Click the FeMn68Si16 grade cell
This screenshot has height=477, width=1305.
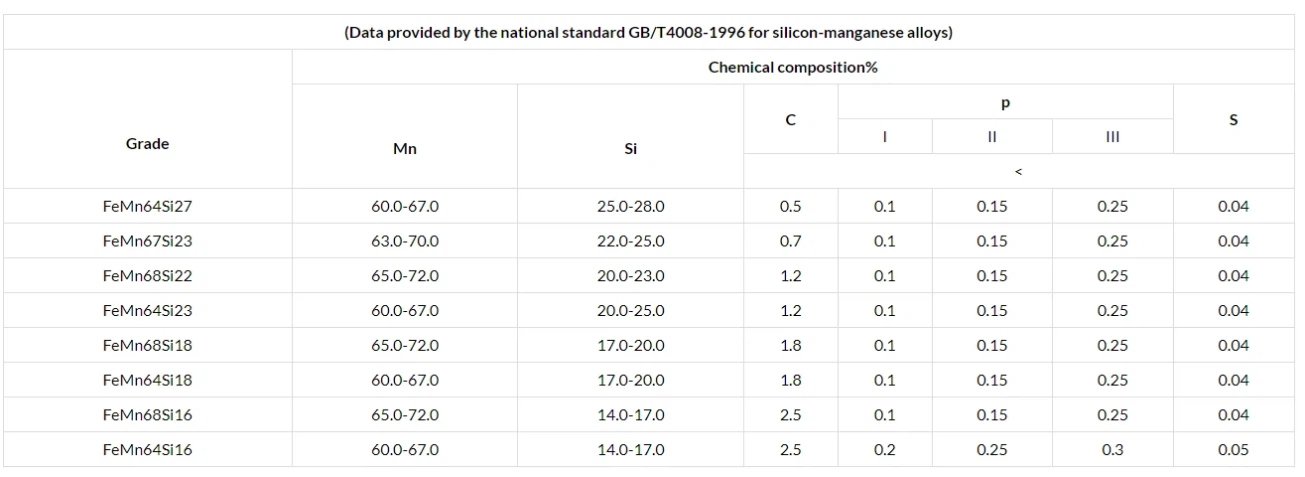[147, 415]
